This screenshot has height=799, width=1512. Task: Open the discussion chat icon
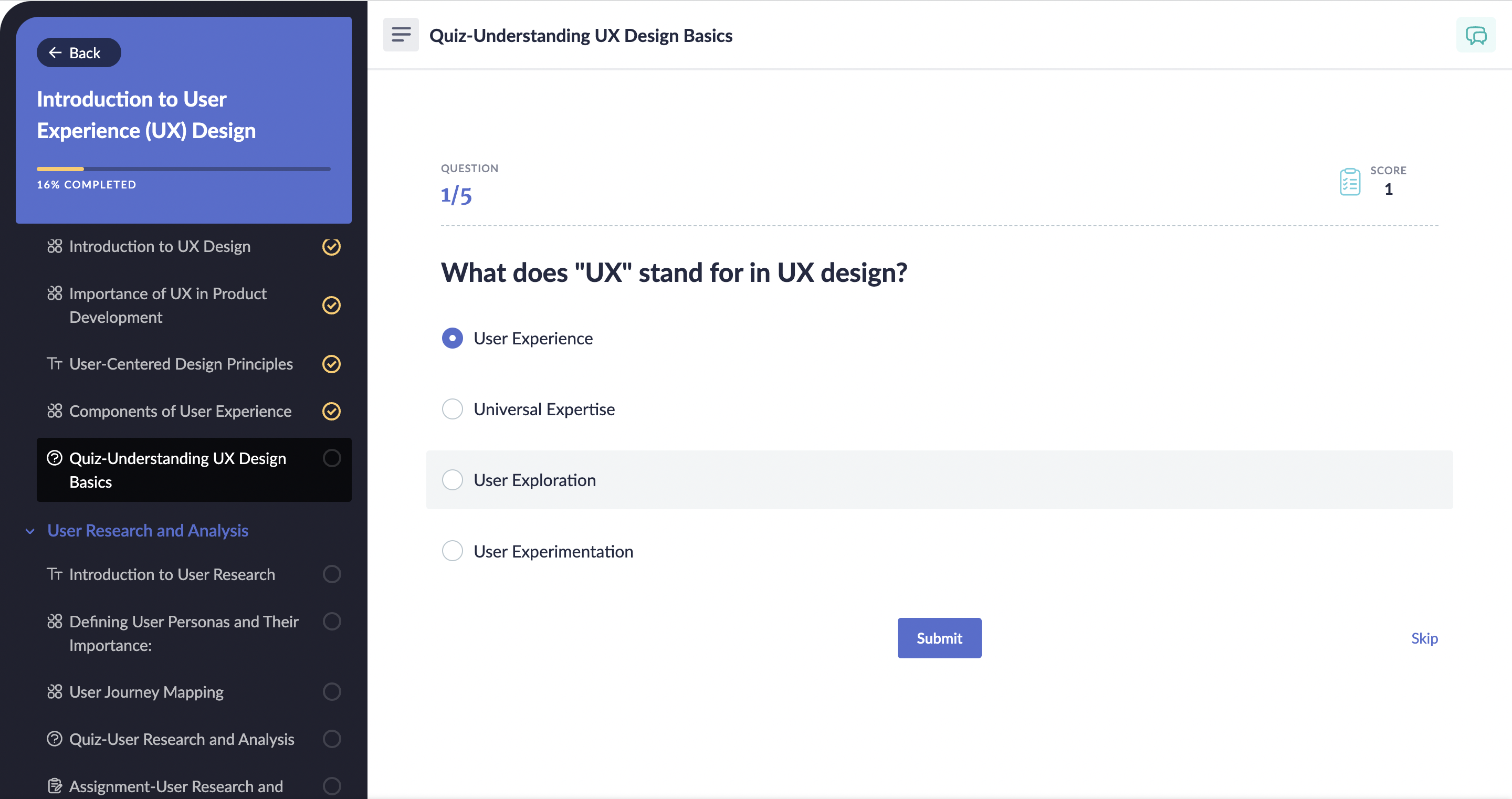click(1476, 35)
